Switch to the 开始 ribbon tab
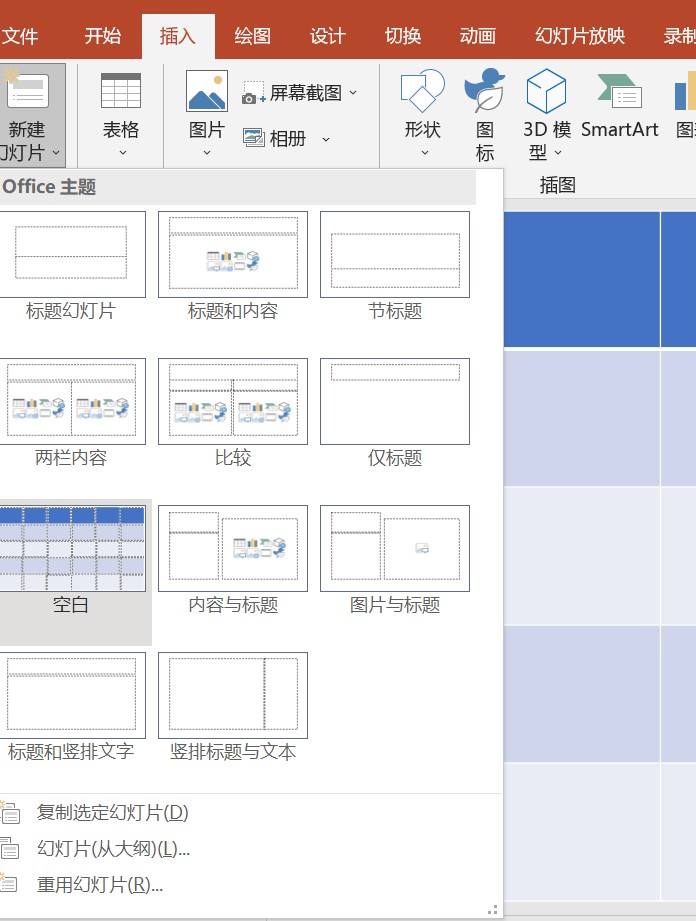Screen dimensions: 696x921 (x=103, y=36)
